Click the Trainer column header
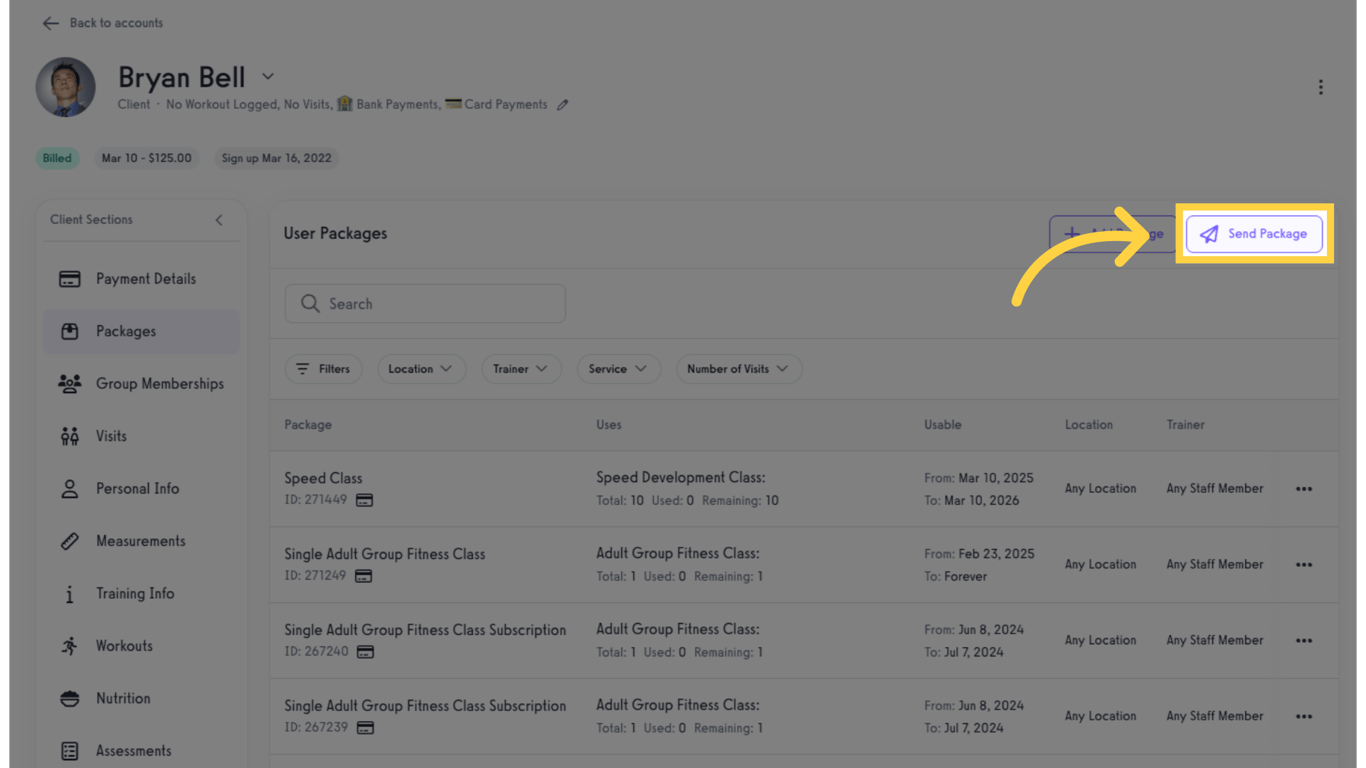Screen dimensions: 1366x768 pyautogui.click(x=1185, y=425)
